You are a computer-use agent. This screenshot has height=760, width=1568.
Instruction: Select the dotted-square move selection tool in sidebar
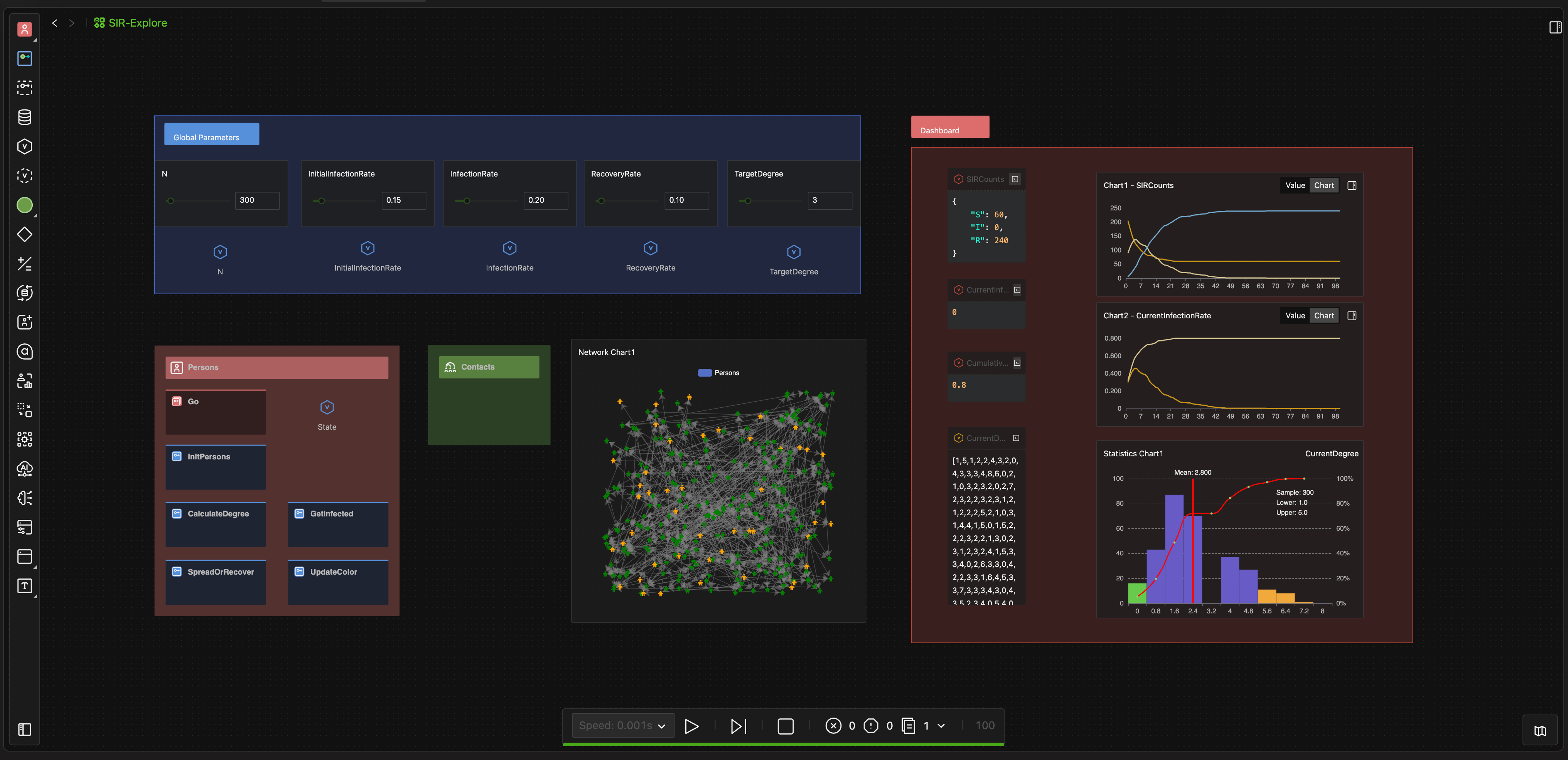coord(24,410)
